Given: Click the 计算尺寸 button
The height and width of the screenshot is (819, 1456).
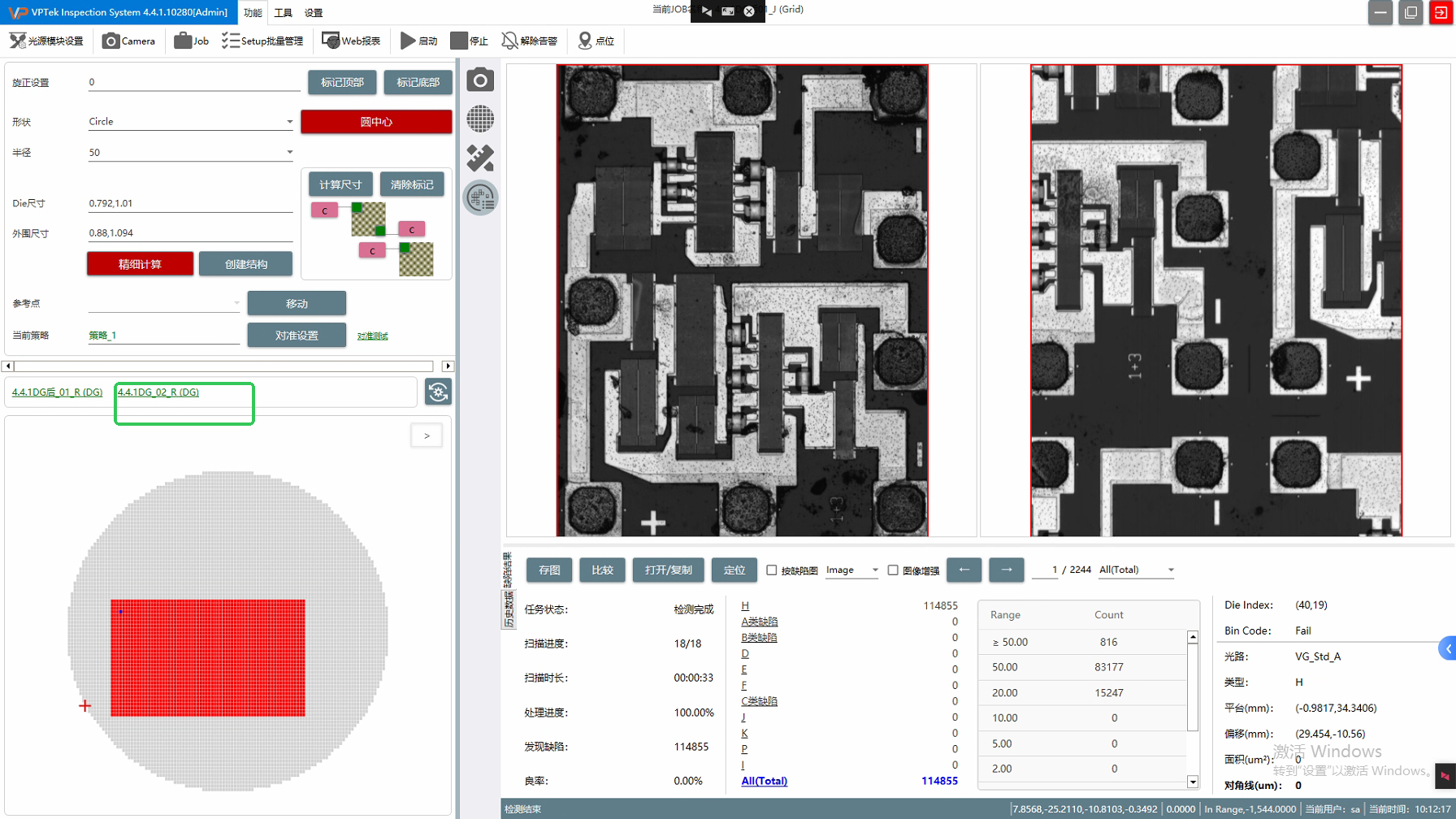Looking at the screenshot, I should click(340, 184).
